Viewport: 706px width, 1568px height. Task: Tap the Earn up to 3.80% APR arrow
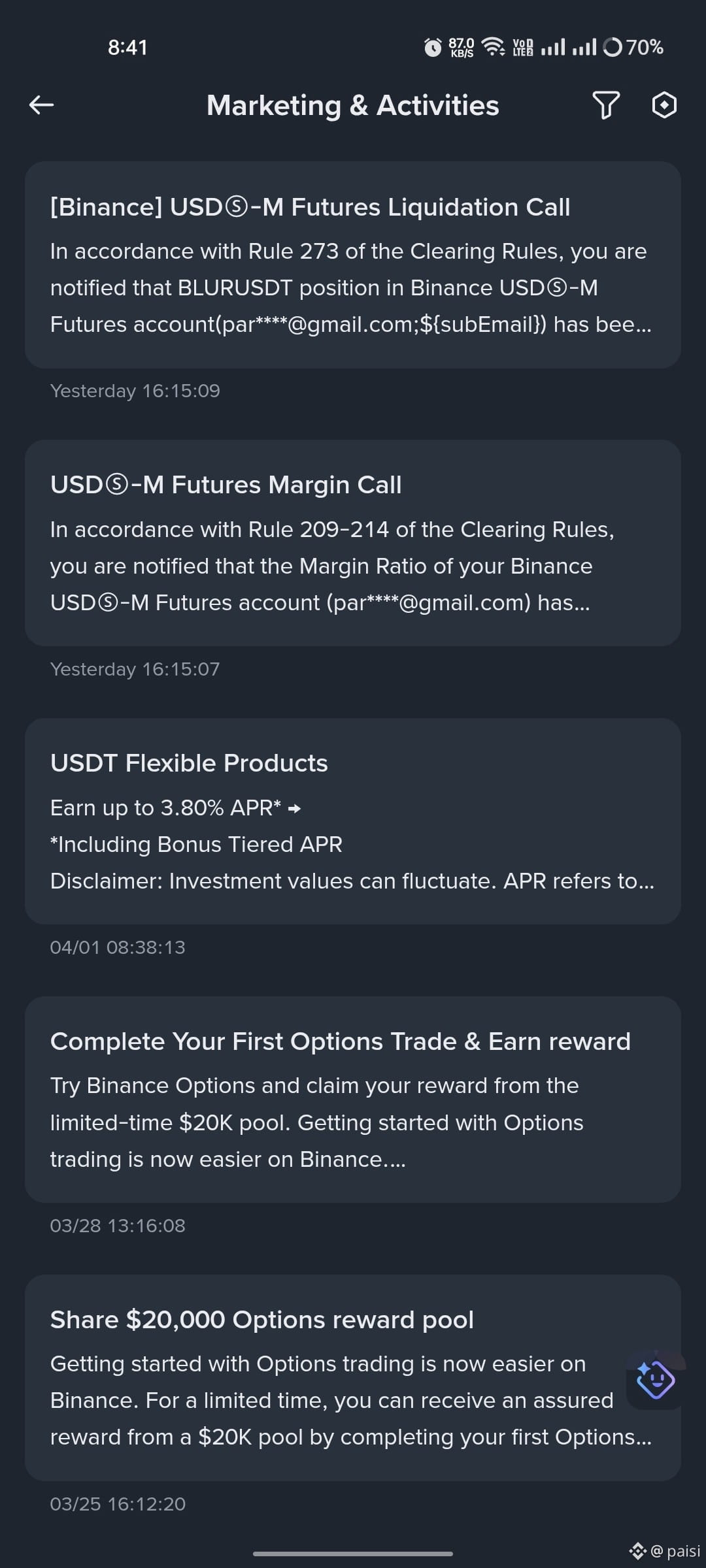tap(294, 809)
